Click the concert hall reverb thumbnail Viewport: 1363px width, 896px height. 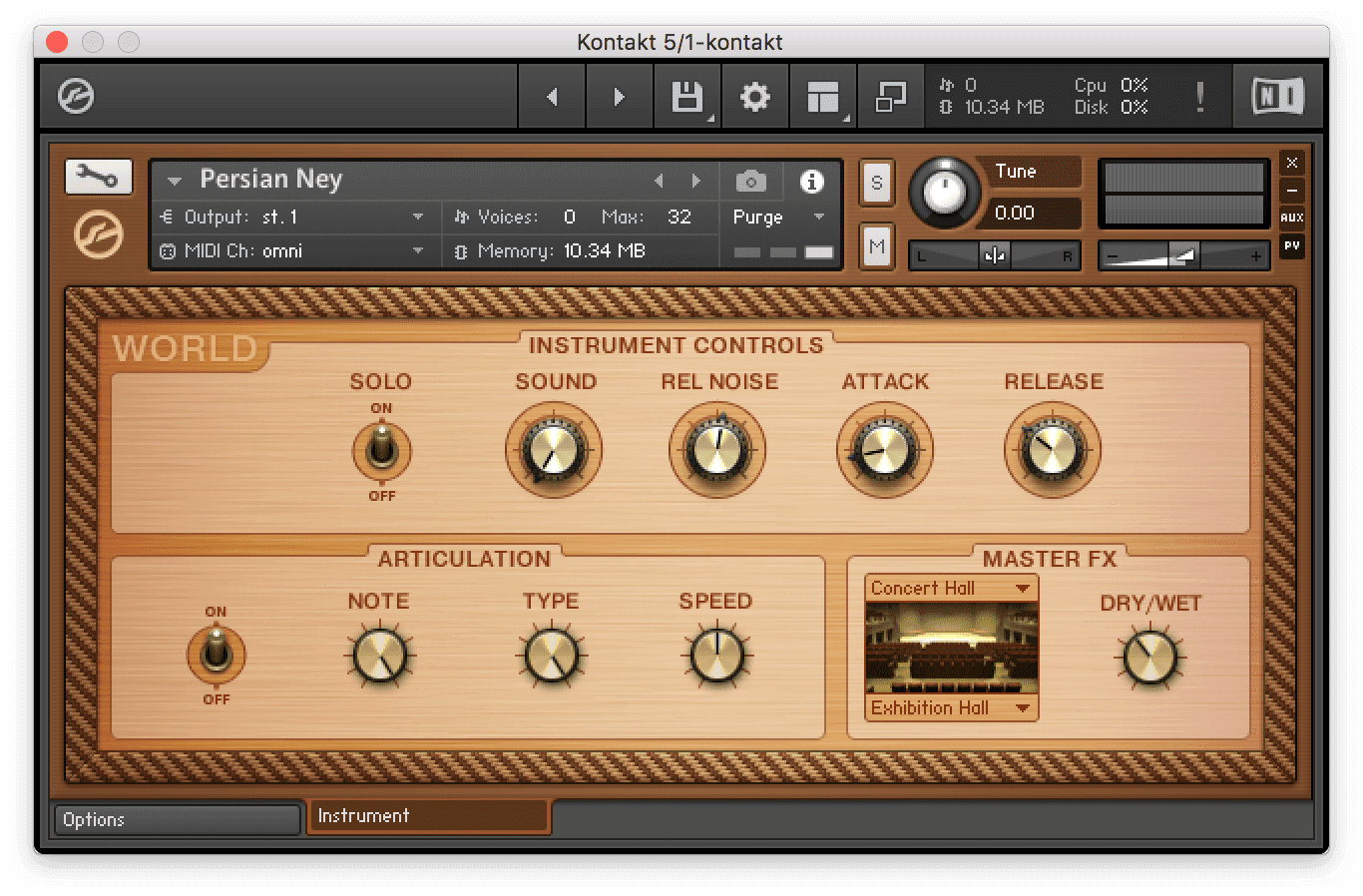(x=951, y=648)
